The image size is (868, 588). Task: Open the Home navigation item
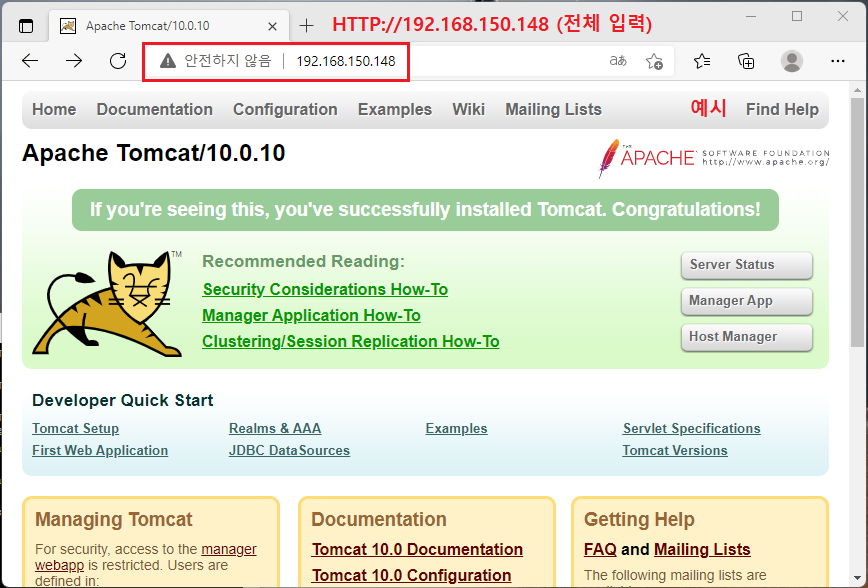point(54,110)
